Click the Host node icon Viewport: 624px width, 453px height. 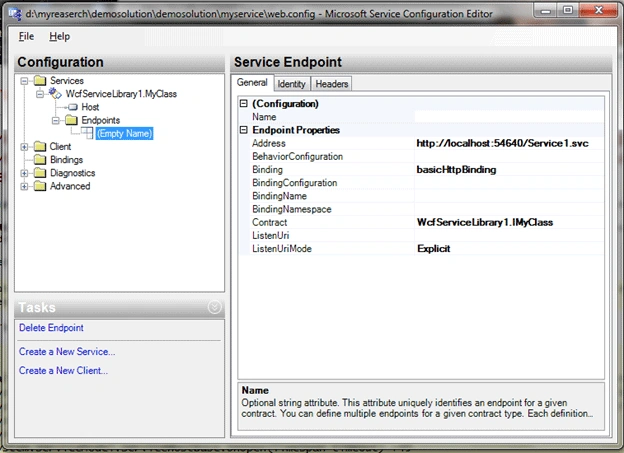click(x=72, y=107)
